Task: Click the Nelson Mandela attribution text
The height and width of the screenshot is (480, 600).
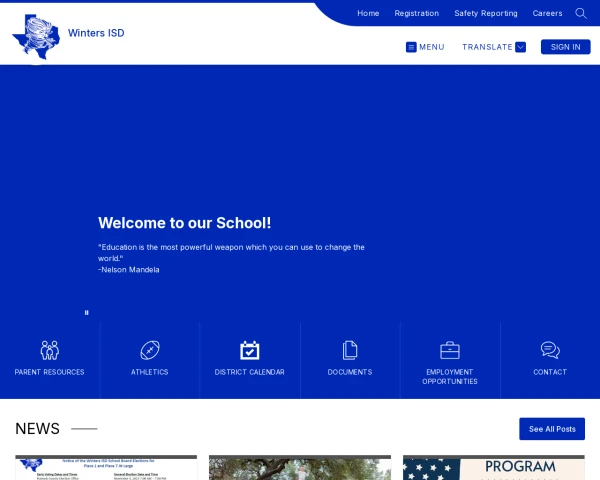Action: (x=129, y=270)
